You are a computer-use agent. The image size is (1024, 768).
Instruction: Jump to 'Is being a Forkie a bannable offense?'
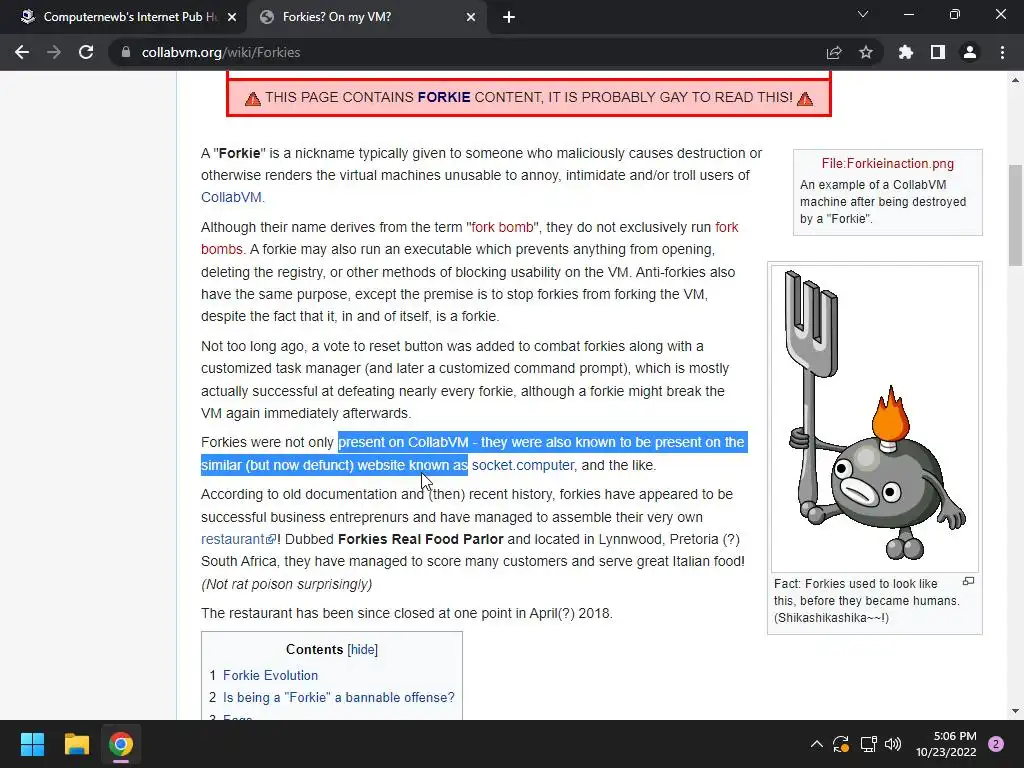click(x=339, y=697)
